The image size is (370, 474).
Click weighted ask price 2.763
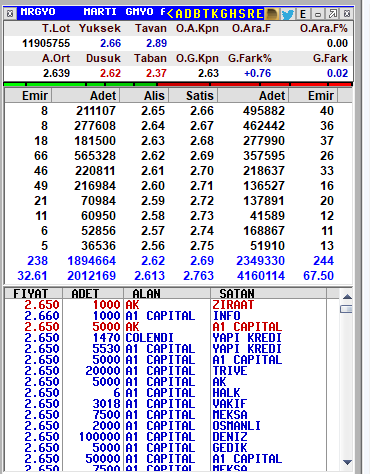coord(198,276)
